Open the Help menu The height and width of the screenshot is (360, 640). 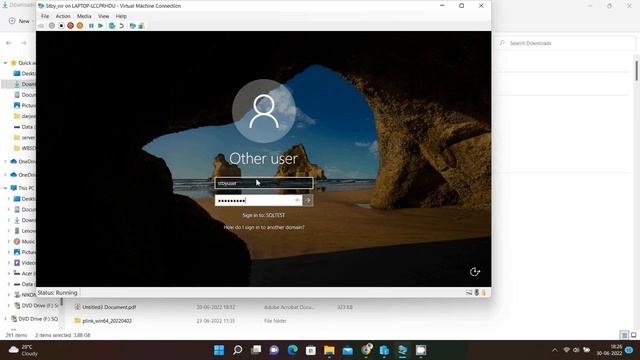(x=121, y=16)
